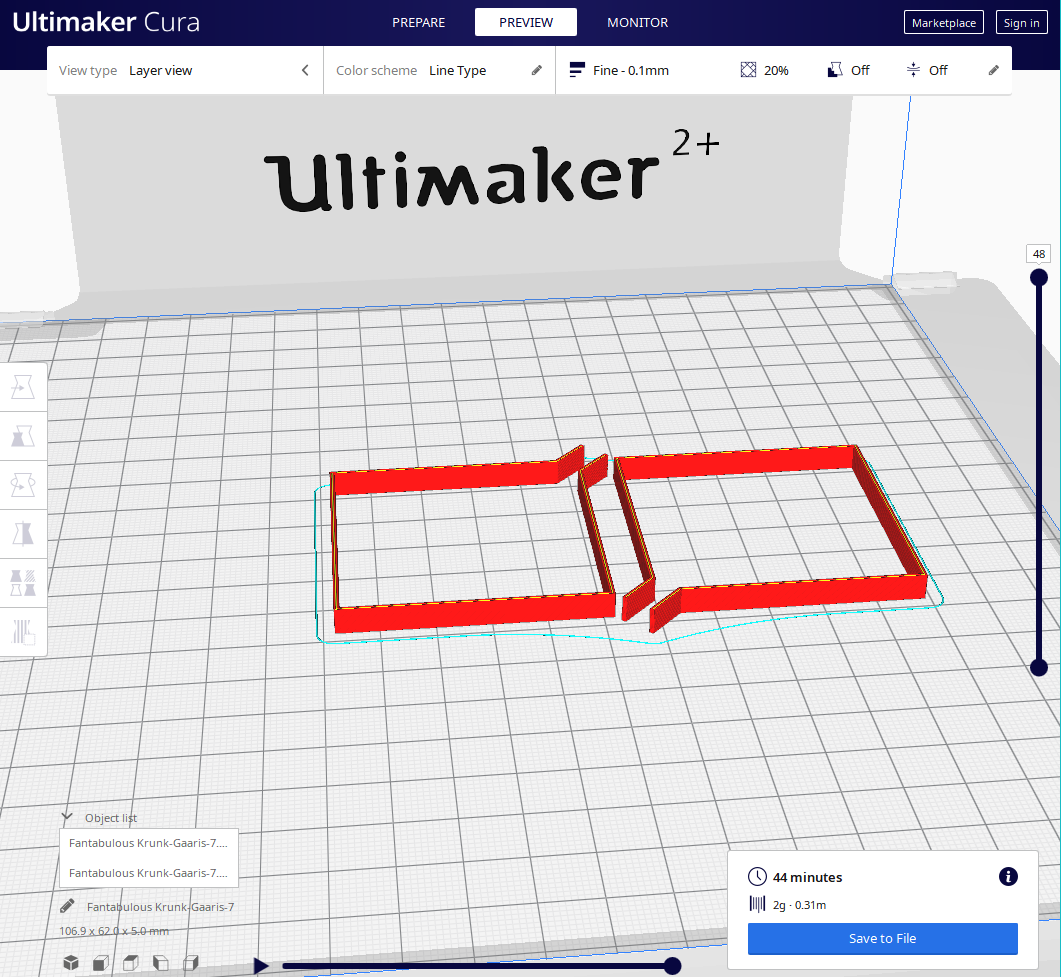
Task: Click the upper layer slider handle
Action: (1039, 277)
